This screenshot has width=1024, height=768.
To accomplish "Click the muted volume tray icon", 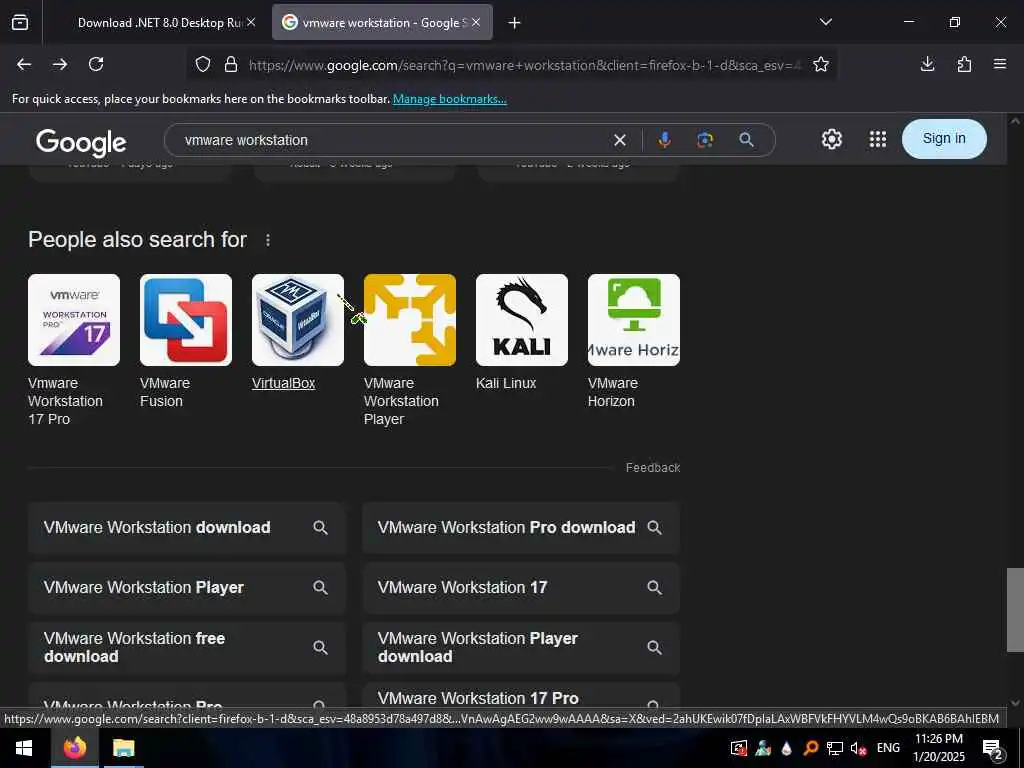I will pos(858,748).
